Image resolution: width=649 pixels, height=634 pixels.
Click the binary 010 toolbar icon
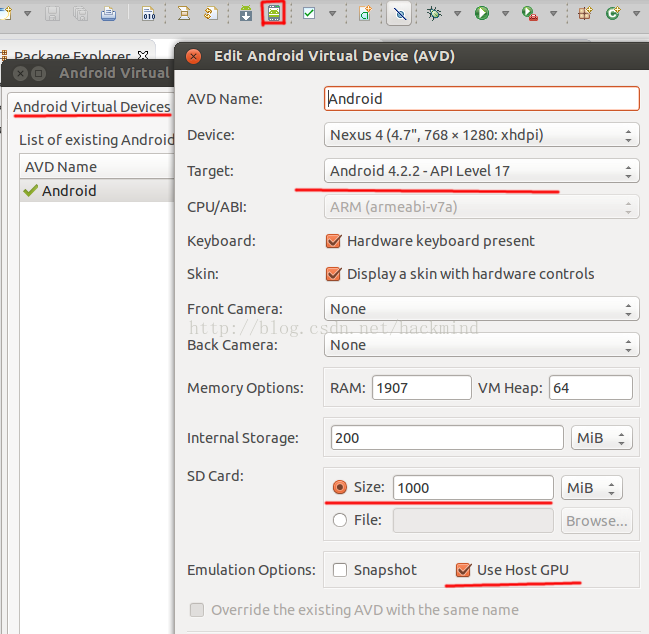click(148, 13)
